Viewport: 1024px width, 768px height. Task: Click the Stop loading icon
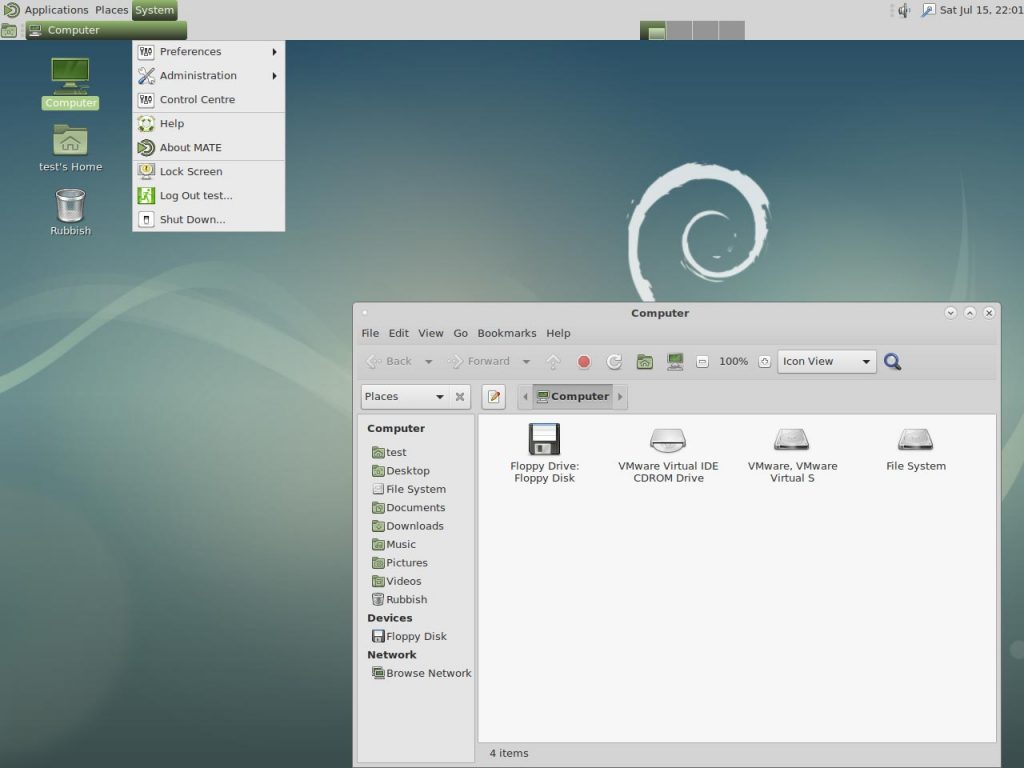[585, 361]
